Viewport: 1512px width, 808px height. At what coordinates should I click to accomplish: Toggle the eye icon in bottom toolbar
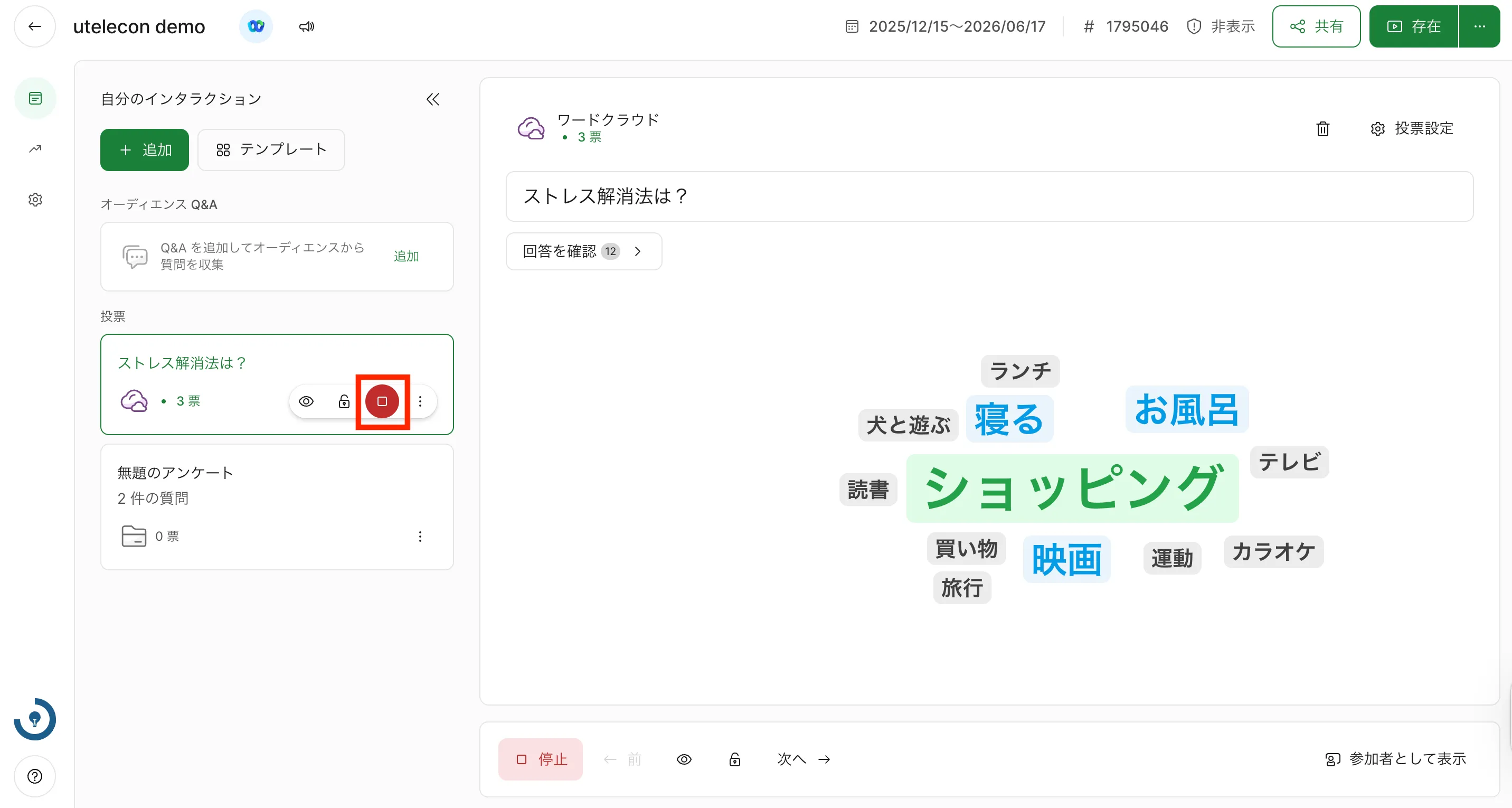click(x=684, y=759)
